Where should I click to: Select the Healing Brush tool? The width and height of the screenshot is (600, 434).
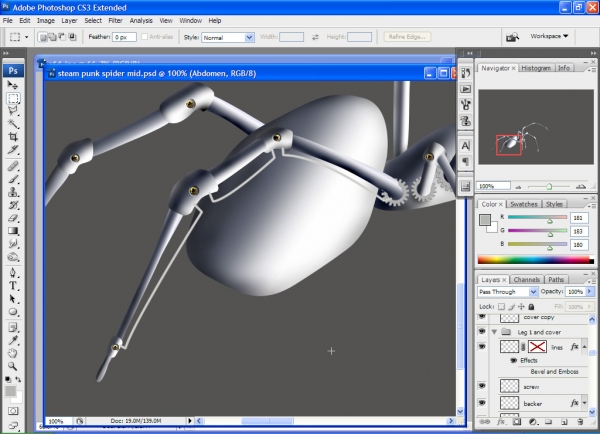point(13,166)
